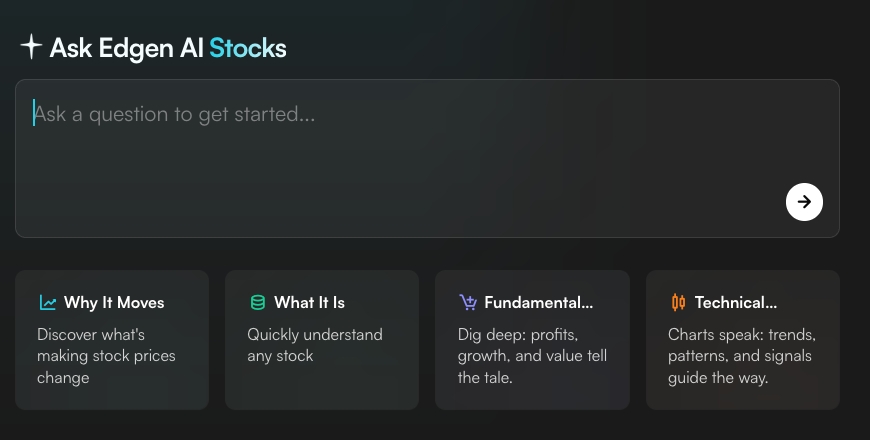This screenshot has height=440, width=870.
Task: Click the Fundamental shopping cart icon
Action: (x=468, y=302)
